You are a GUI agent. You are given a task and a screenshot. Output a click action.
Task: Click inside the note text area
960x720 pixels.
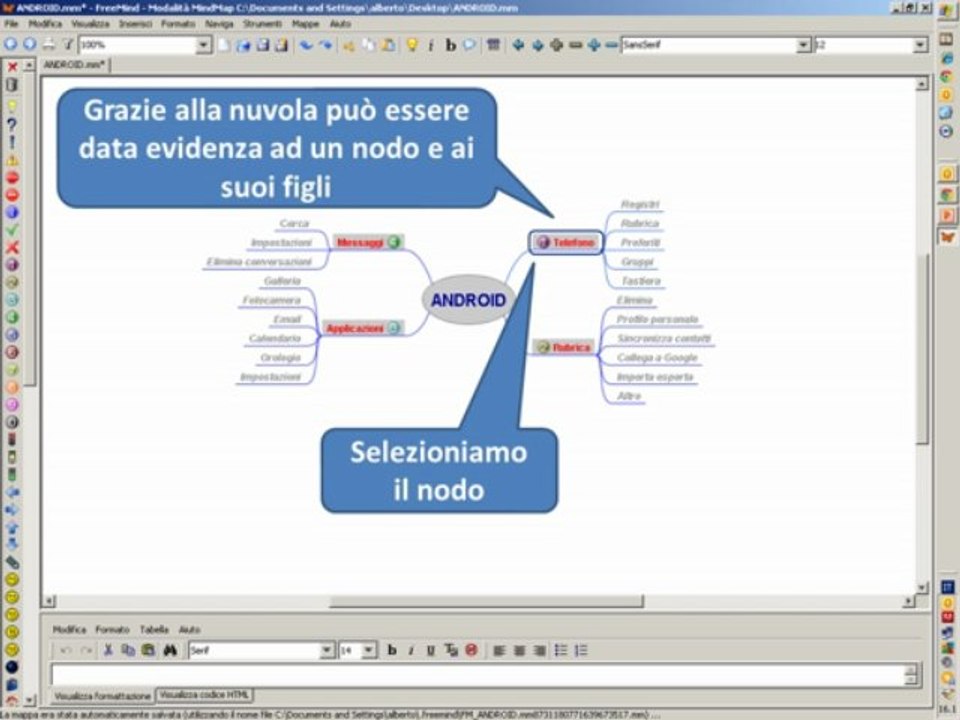pyautogui.click(x=477, y=674)
